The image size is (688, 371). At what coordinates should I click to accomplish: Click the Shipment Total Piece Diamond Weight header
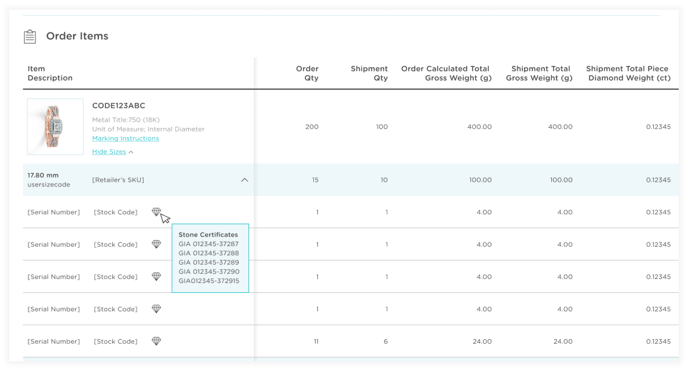coord(628,73)
